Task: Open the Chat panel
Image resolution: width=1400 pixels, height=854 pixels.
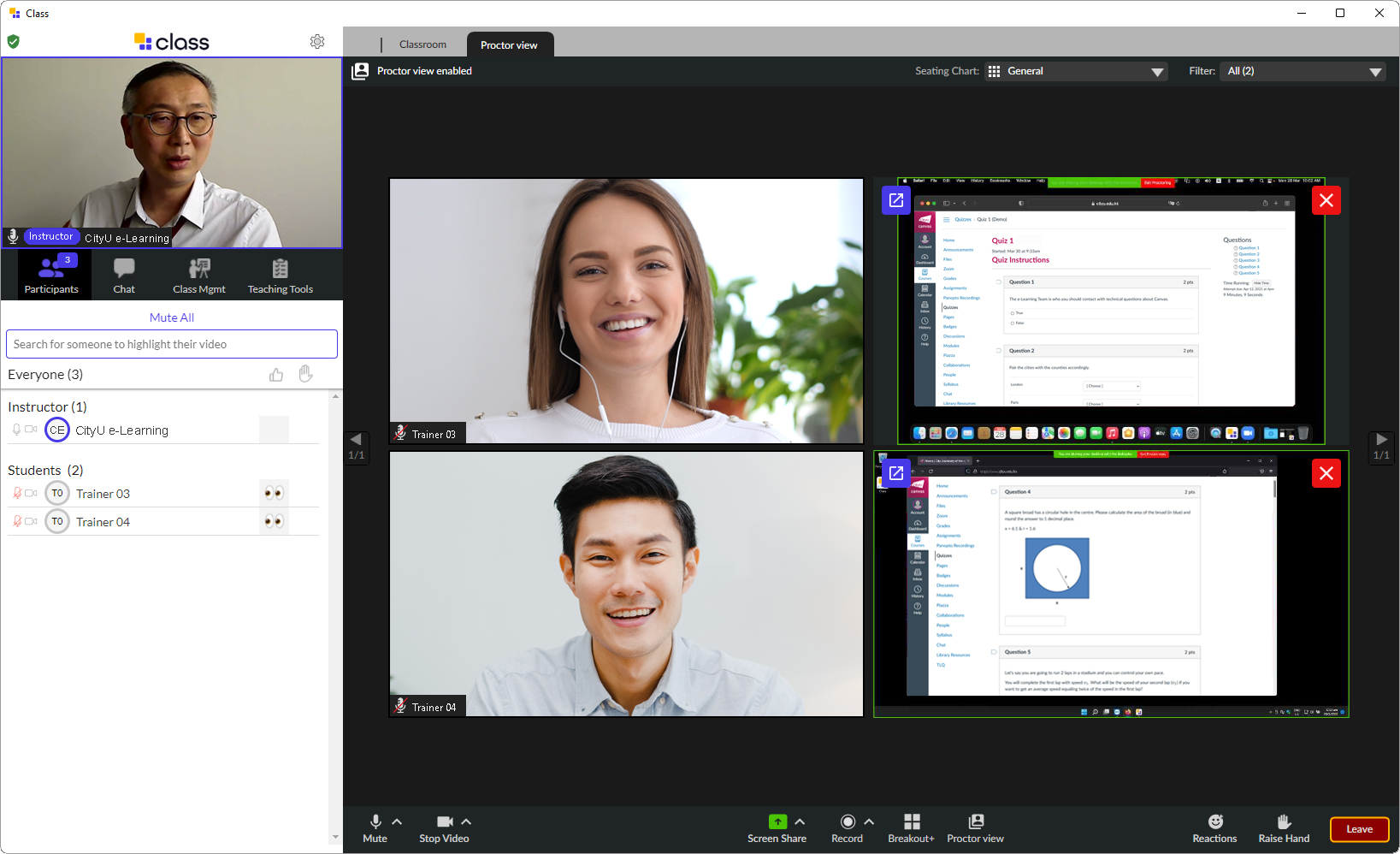Action: pos(124,276)
